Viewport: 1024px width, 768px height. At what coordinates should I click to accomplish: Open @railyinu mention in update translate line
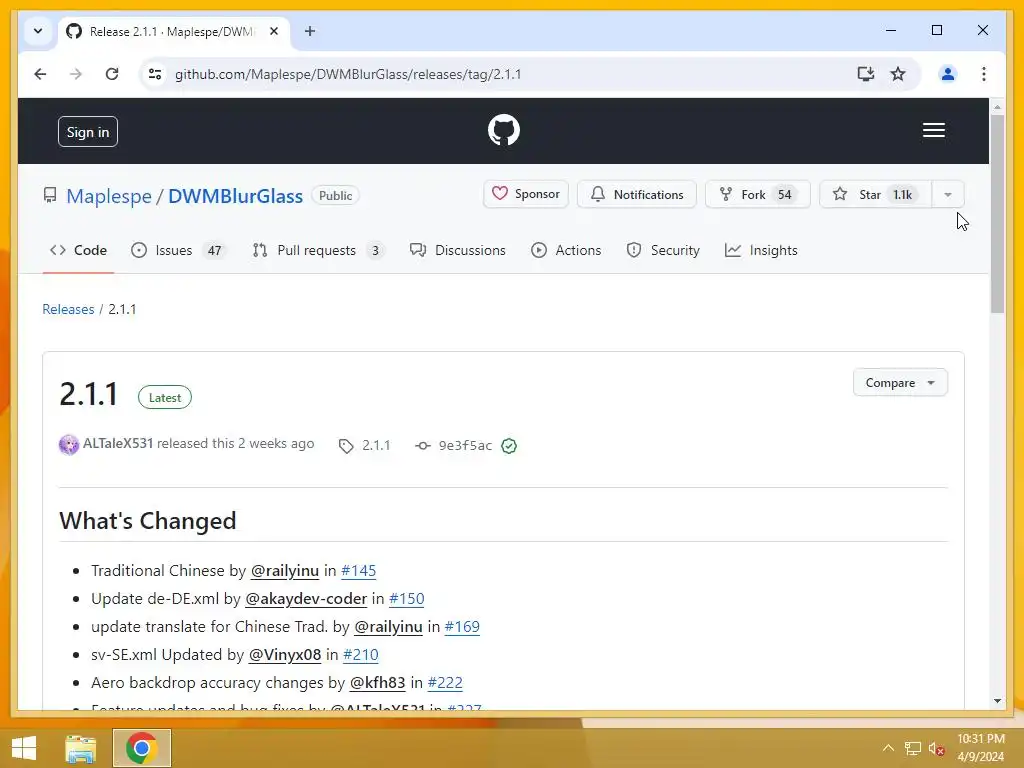[x=388, y=627]
